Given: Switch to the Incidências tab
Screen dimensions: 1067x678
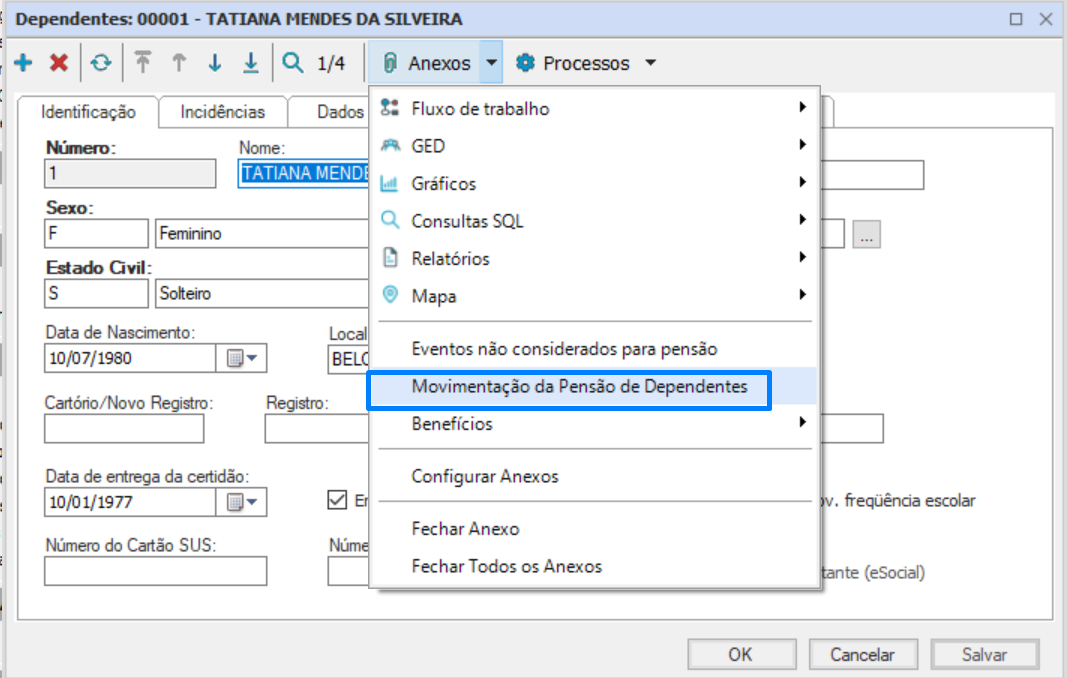Looking at the screenshot, I should pos(223,112).
